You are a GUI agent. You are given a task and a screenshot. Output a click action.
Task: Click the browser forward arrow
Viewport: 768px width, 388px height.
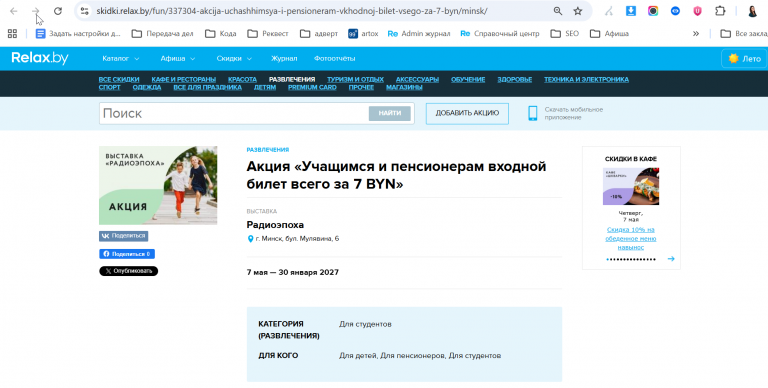tap(35, 11)
